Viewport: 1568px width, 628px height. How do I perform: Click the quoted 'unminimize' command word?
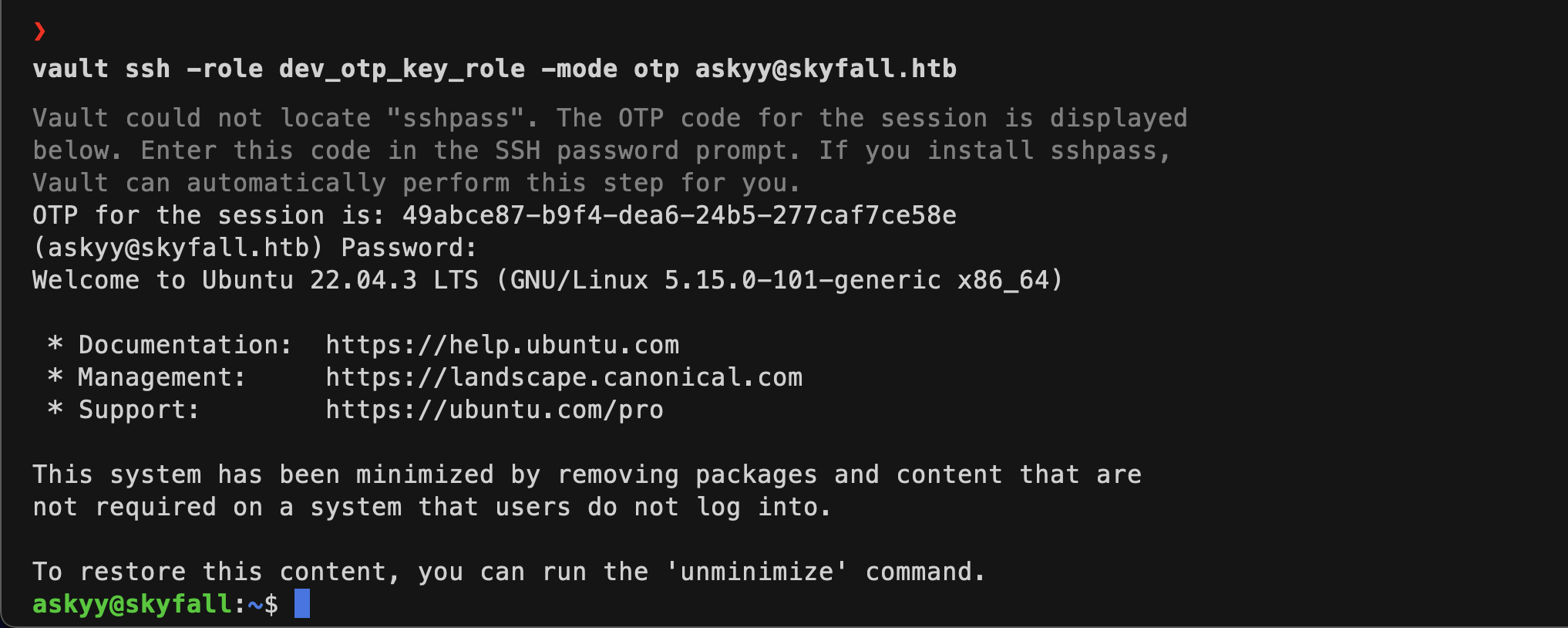pyautogui.click(x=756, y=572)
